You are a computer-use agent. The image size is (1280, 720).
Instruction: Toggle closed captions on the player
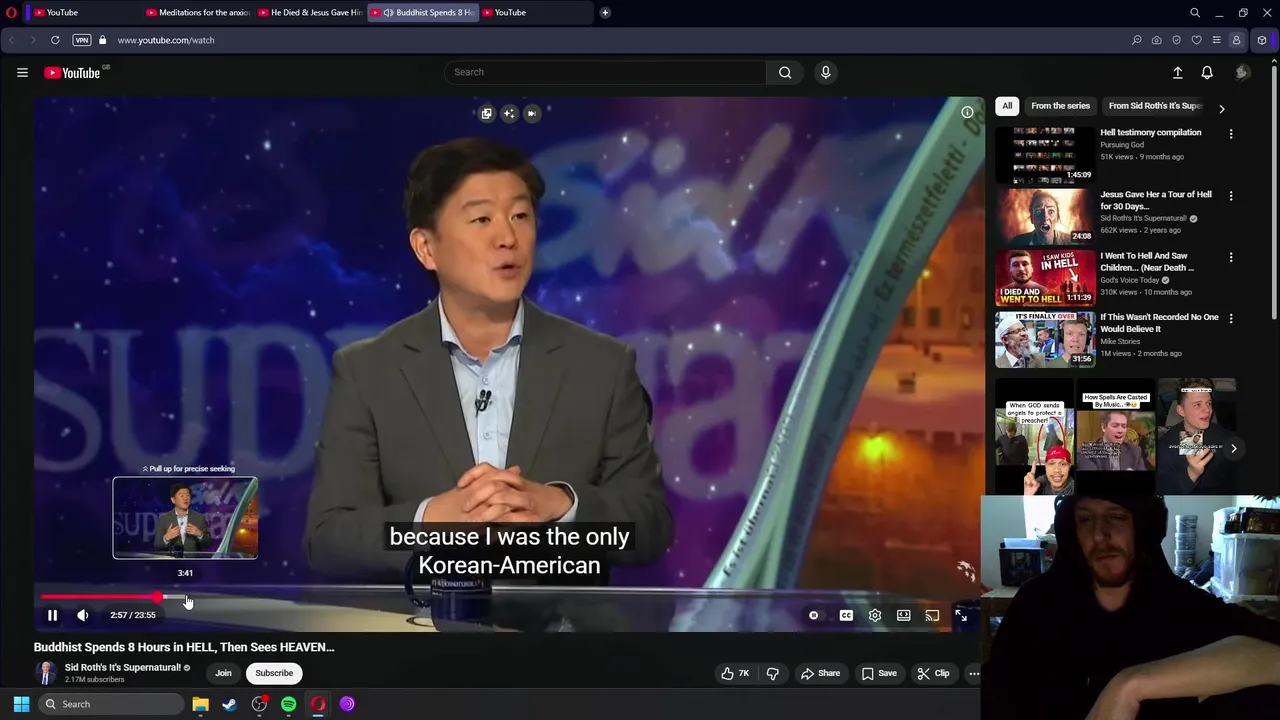click(846, 615)
